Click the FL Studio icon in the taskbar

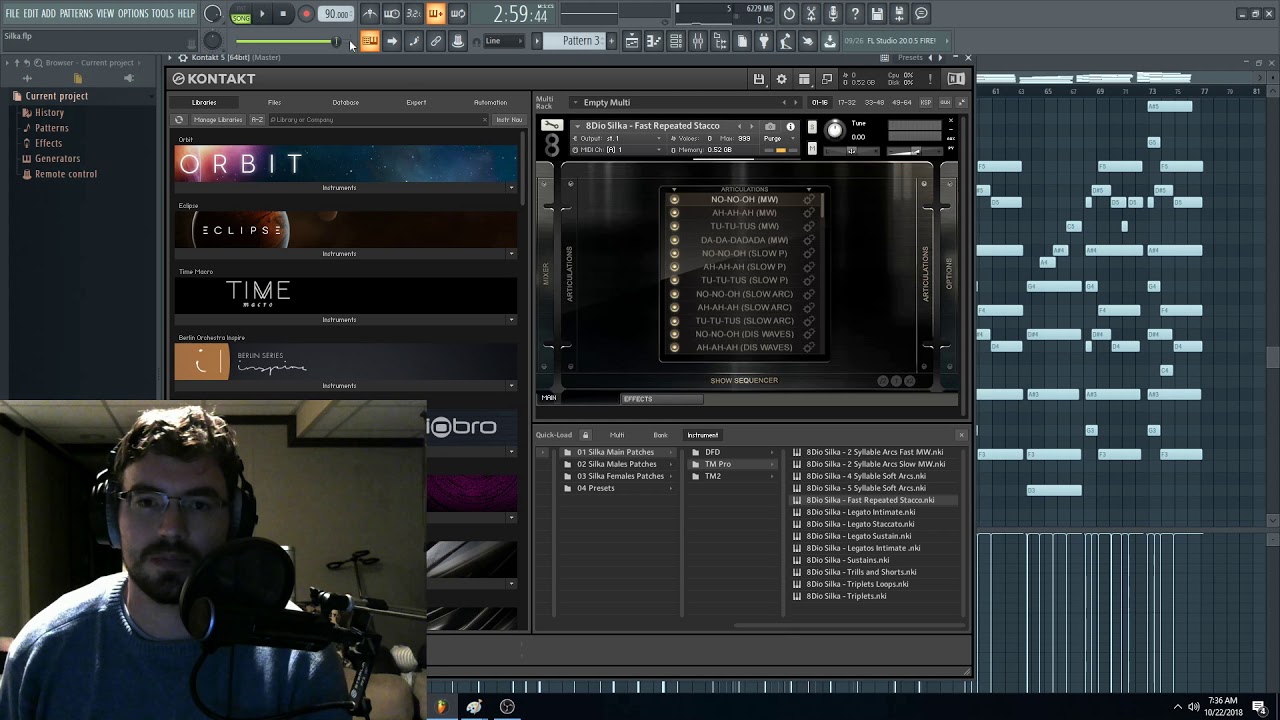(441, 707)
